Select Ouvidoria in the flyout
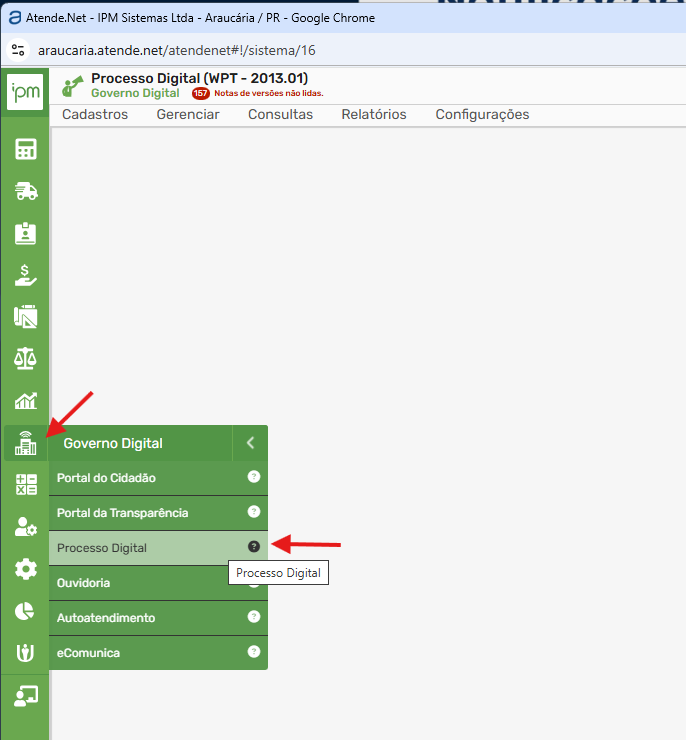The height and width of the screenshot is (740, 686). (x=158, y=583)
